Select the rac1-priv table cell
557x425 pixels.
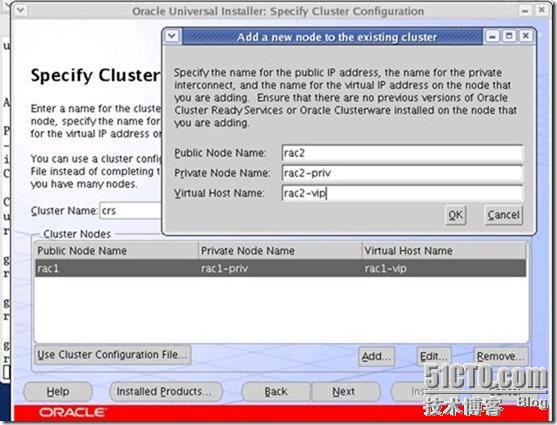click(x=280, y=268)
